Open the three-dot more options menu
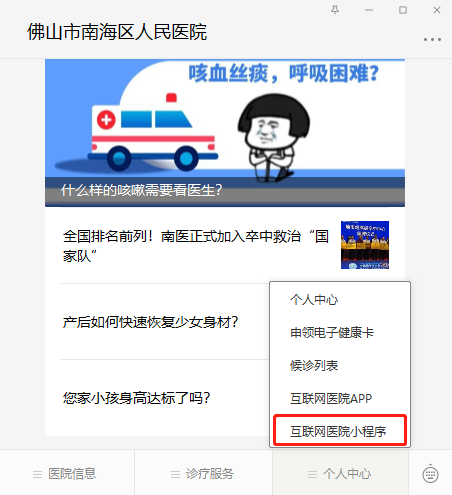Image resolution: width=452 pixels, height=495 pixels. pos(432,39)
